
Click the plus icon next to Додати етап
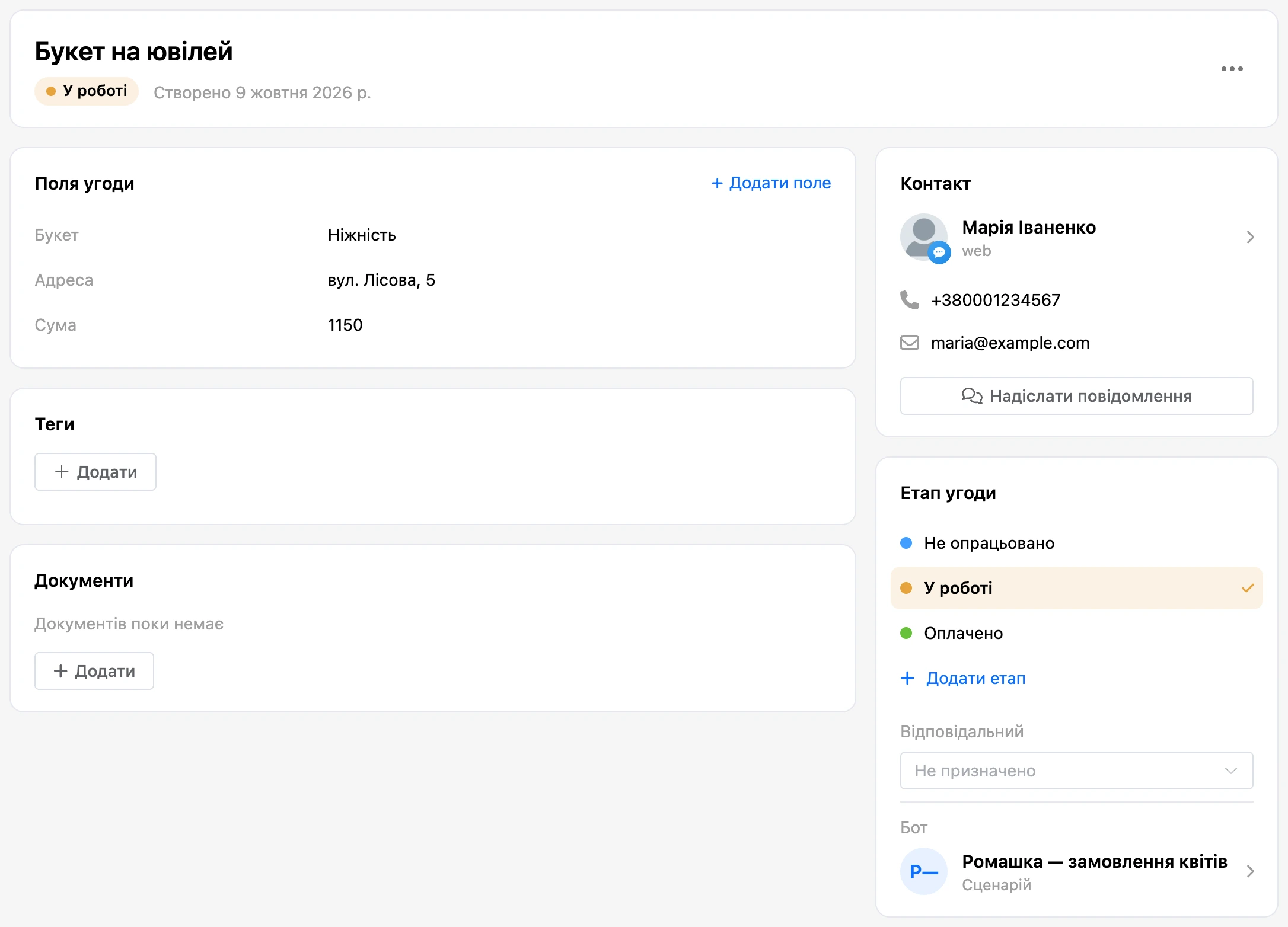pos(907,678)
